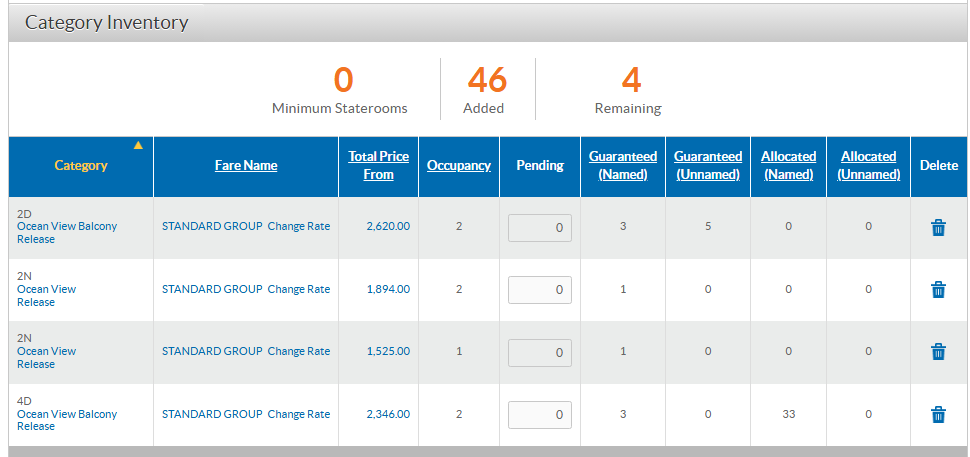Select the Remaining count 4

tap(631, 80)
